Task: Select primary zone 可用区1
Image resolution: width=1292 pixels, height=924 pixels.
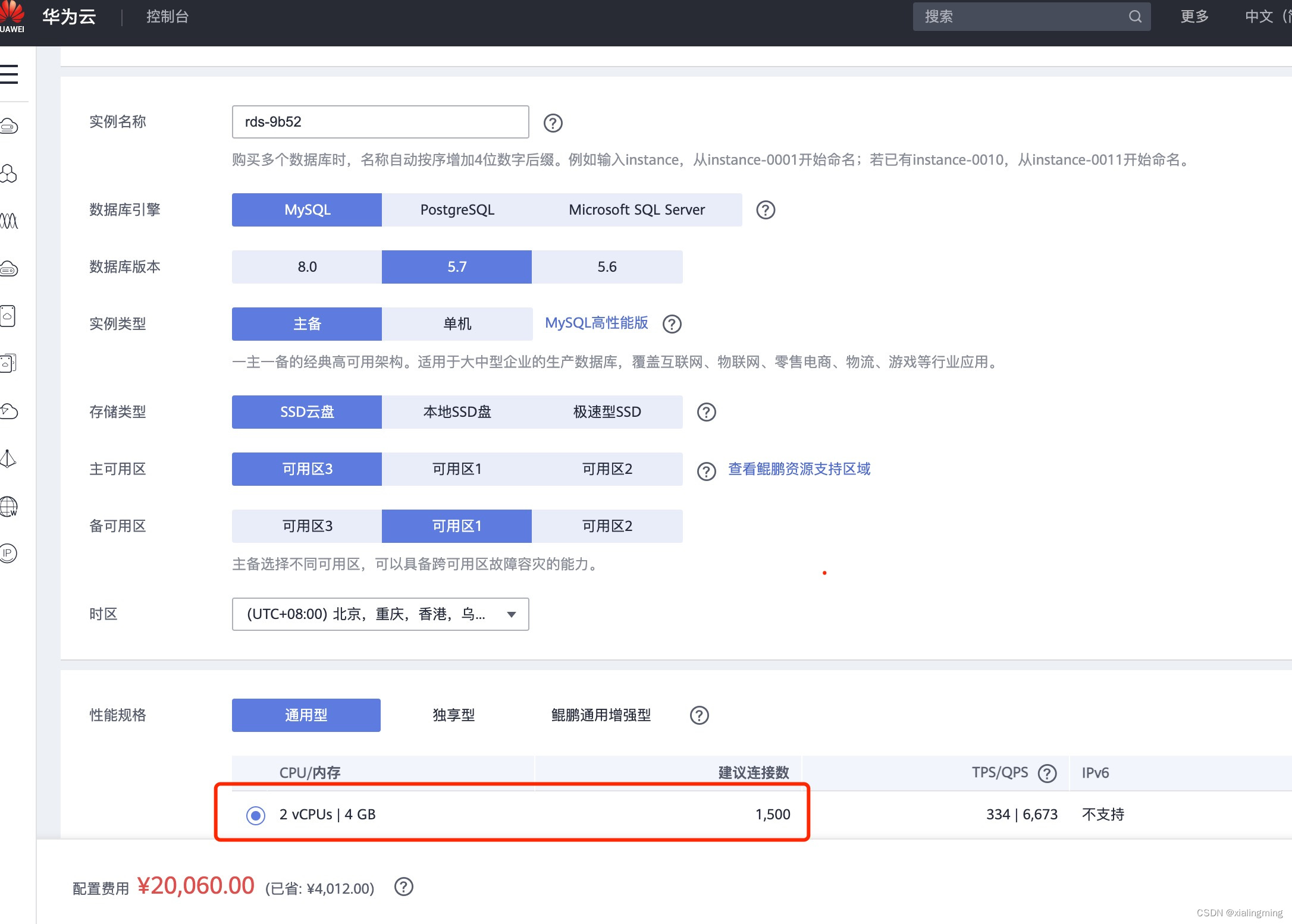Action: [457, 469]
